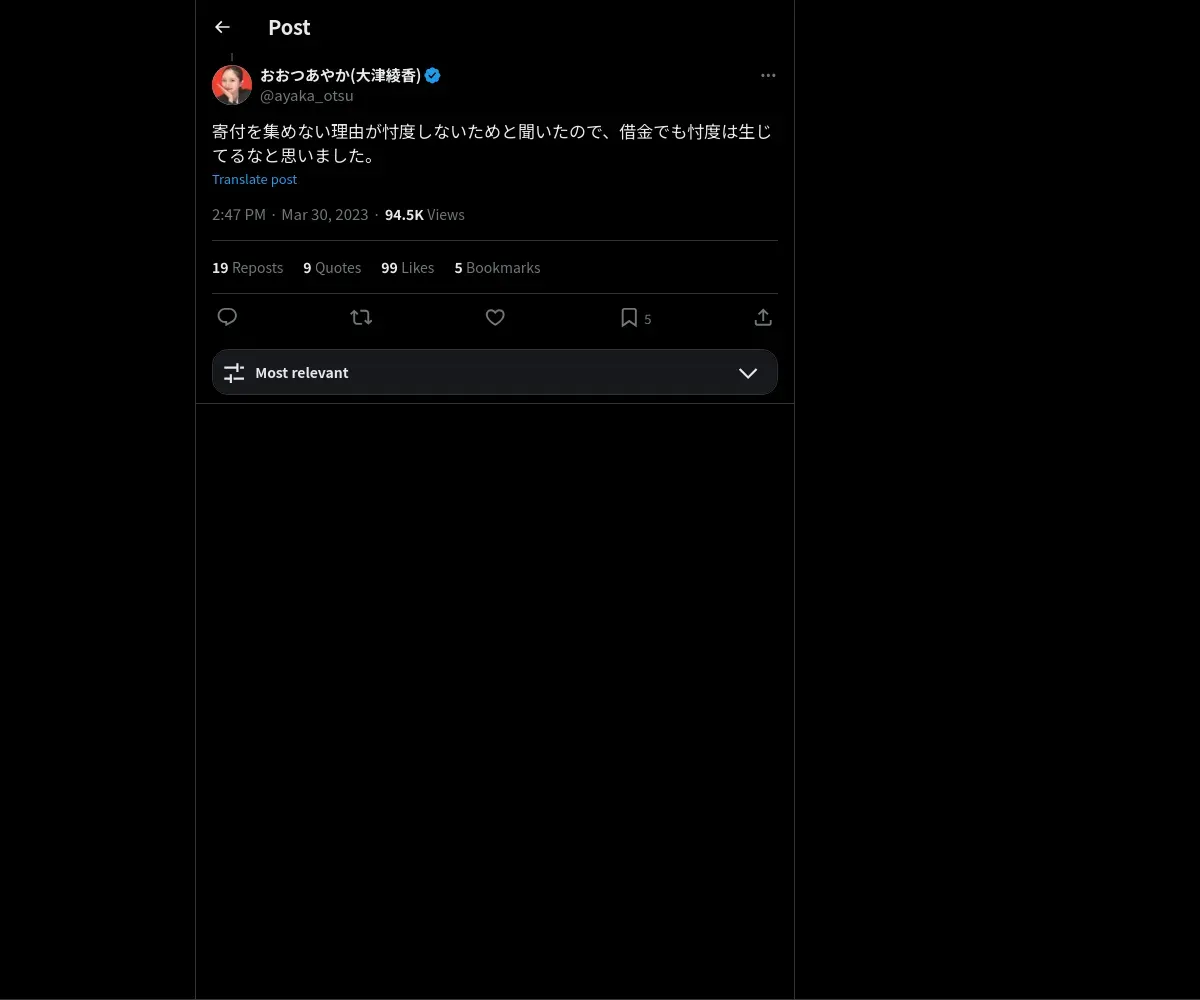1200x1000 pixels.
Task: Share the post via upload arrow icon
Action: point(763,317)
